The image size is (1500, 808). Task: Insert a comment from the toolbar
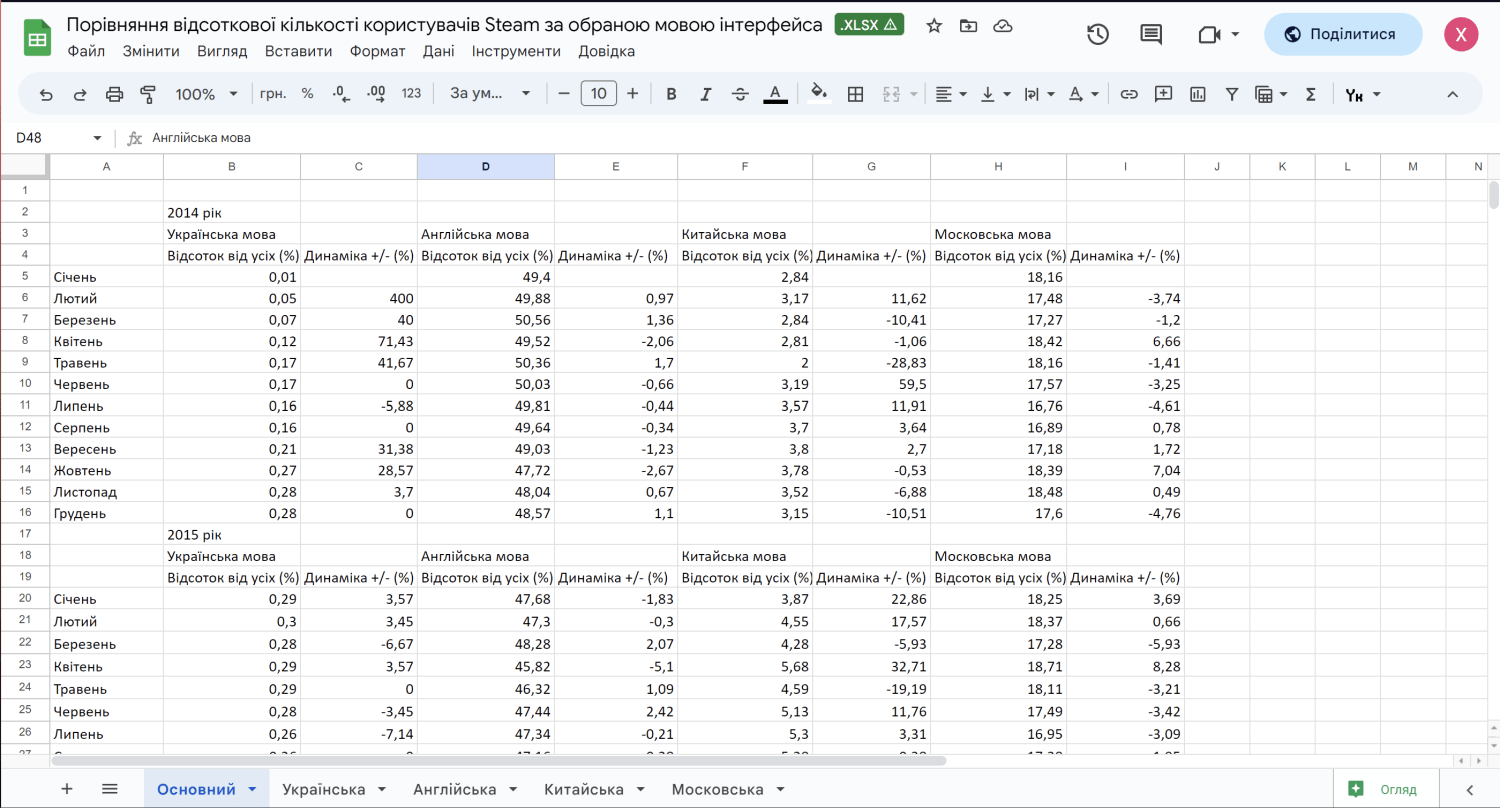point(1163,94)
